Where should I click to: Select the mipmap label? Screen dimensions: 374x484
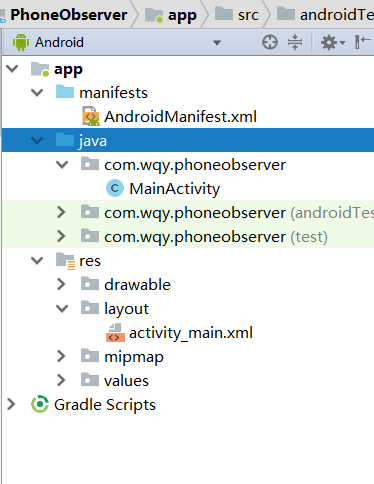point(134,357)
